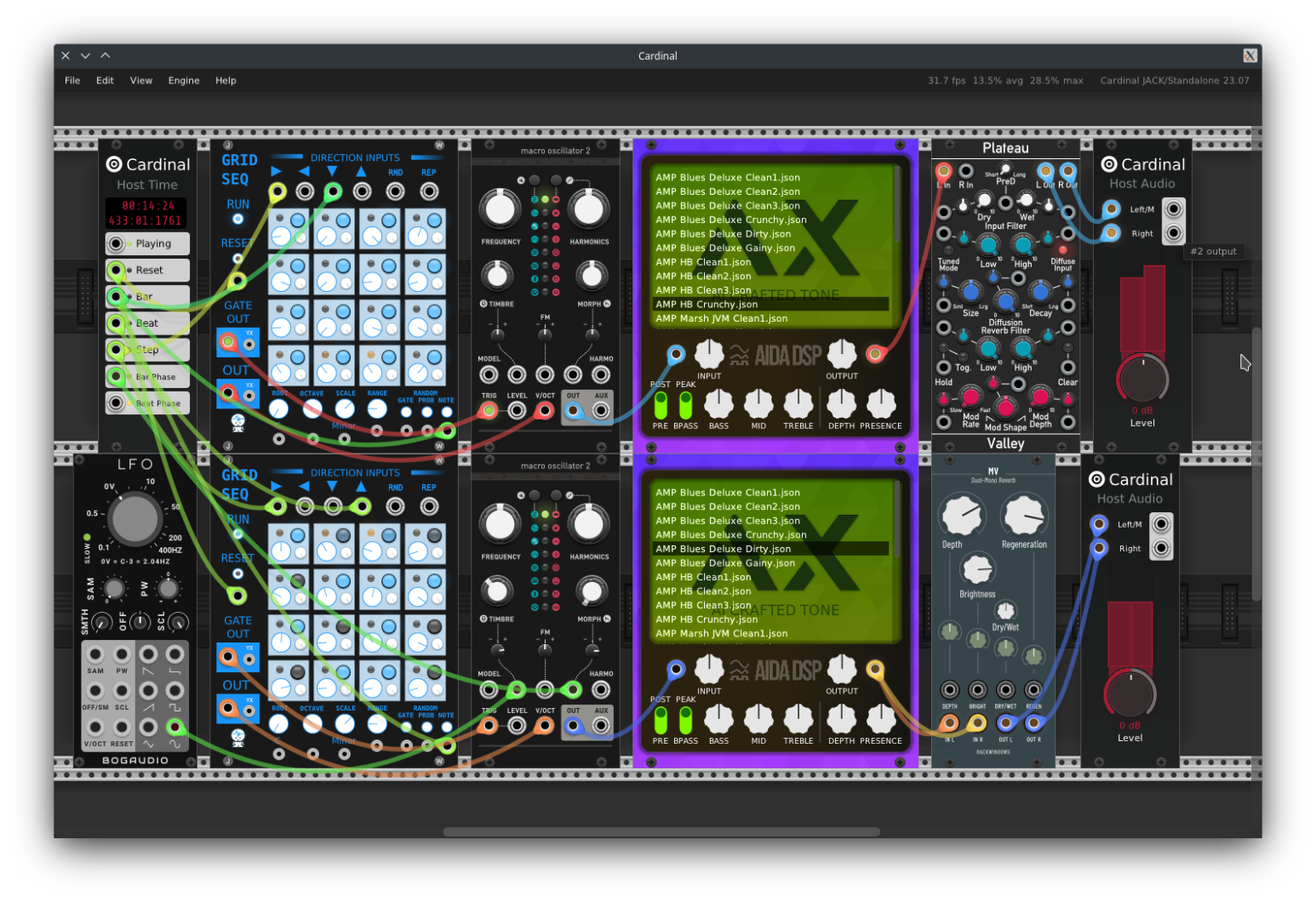This screenshot has height=902, width=1316.
Task: Open the Edit menu
Action: click(105, 81)
